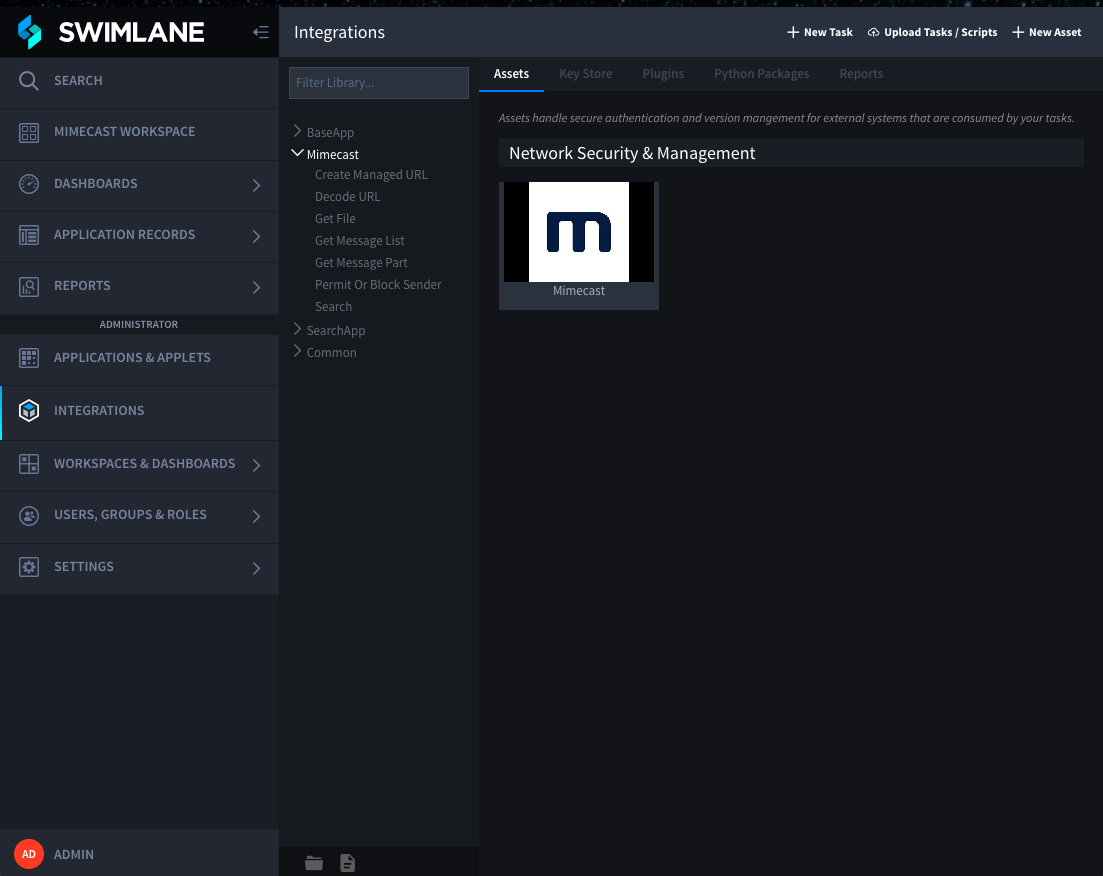Switch to the Key Store tab
Image resolution: width=1103 pixels, height=876 pixels.
pos(585,74)
